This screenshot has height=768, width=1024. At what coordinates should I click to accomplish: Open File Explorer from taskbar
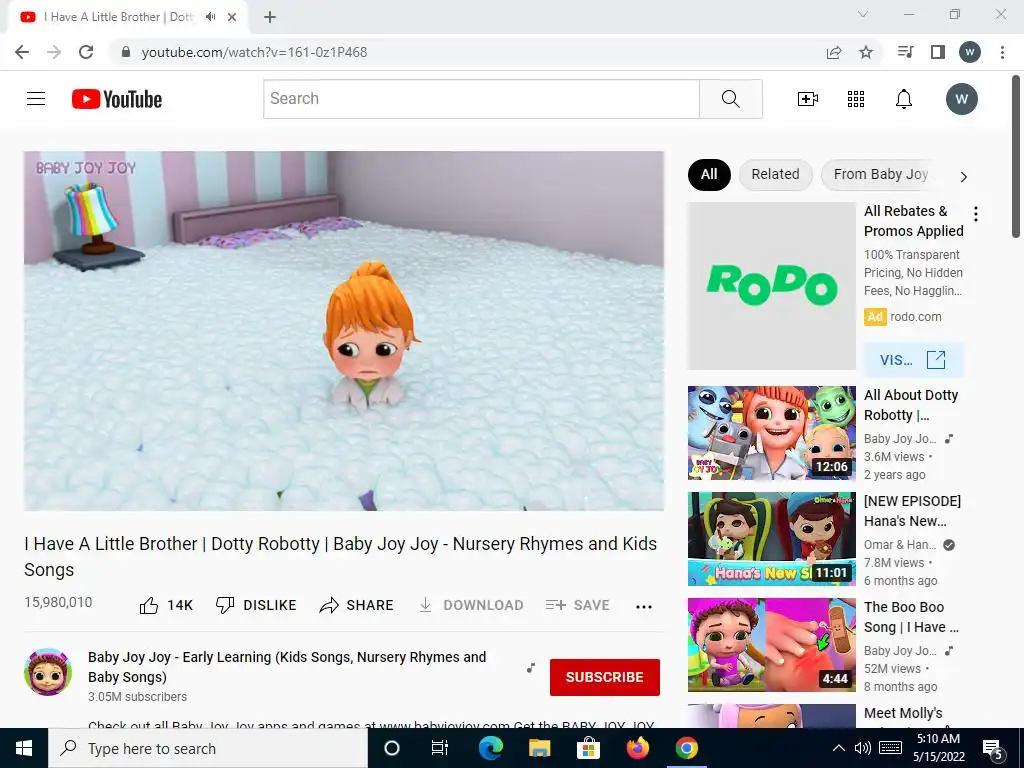pyautogui.click(x=539, y=748)
